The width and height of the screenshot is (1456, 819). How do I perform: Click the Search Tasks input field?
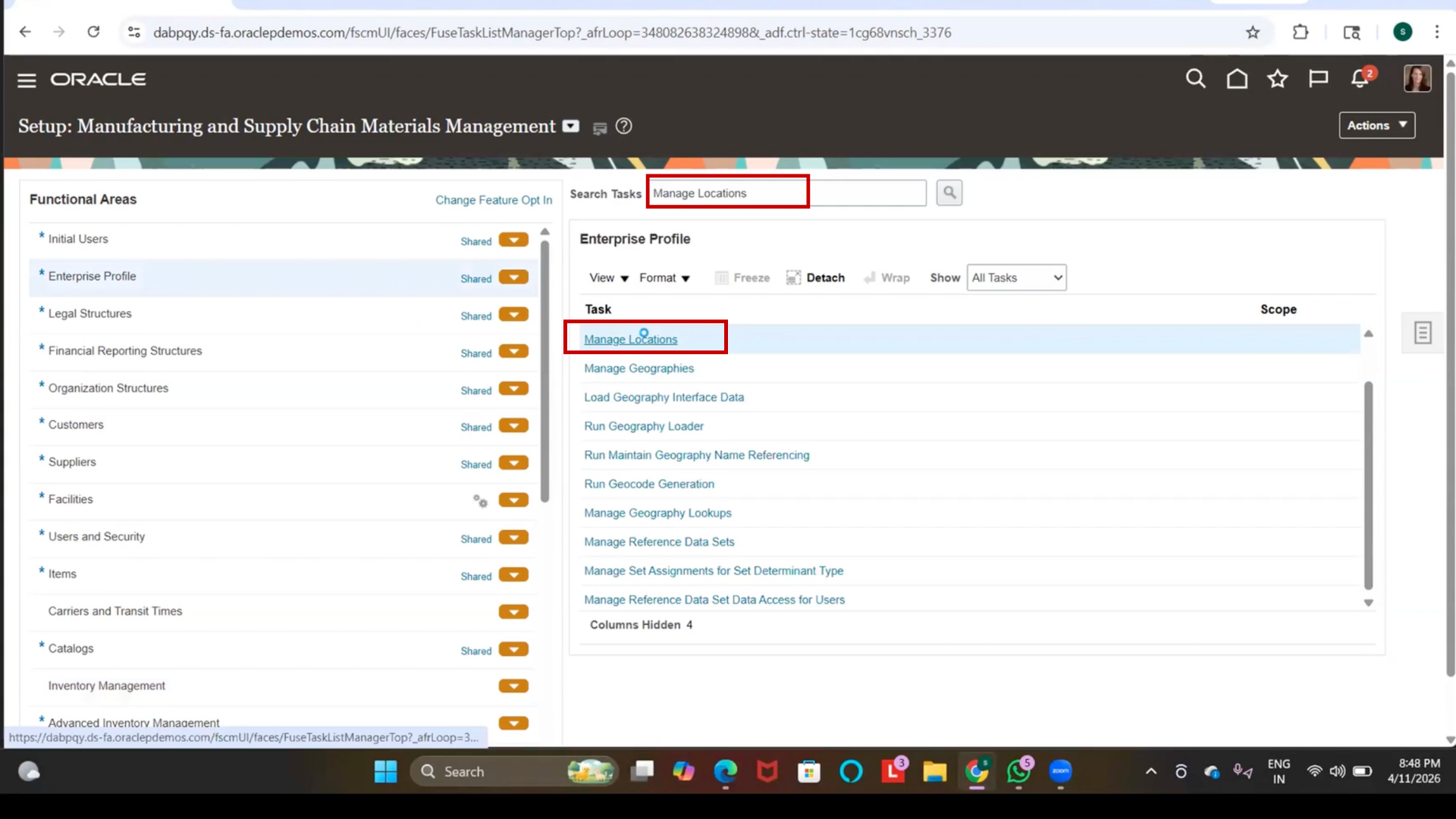pos(786,193)
